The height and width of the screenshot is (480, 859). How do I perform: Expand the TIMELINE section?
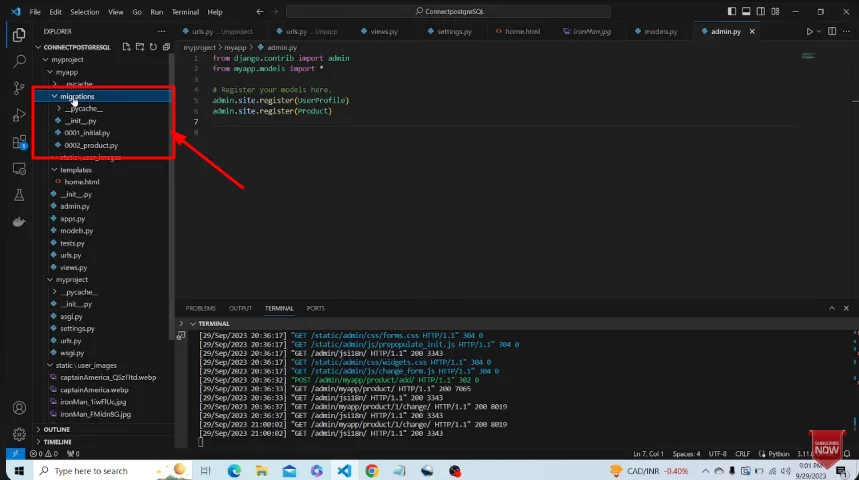[x=38, y=442]
